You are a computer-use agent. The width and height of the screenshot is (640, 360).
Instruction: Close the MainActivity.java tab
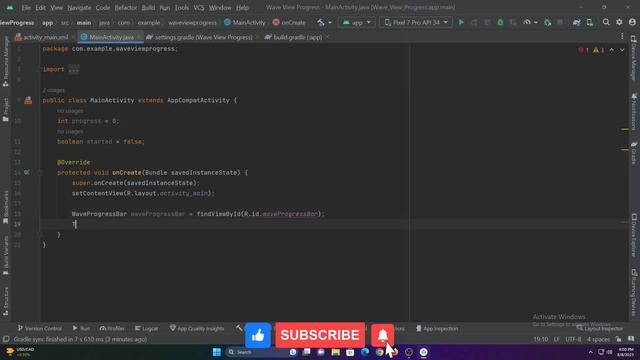point(139,37)
